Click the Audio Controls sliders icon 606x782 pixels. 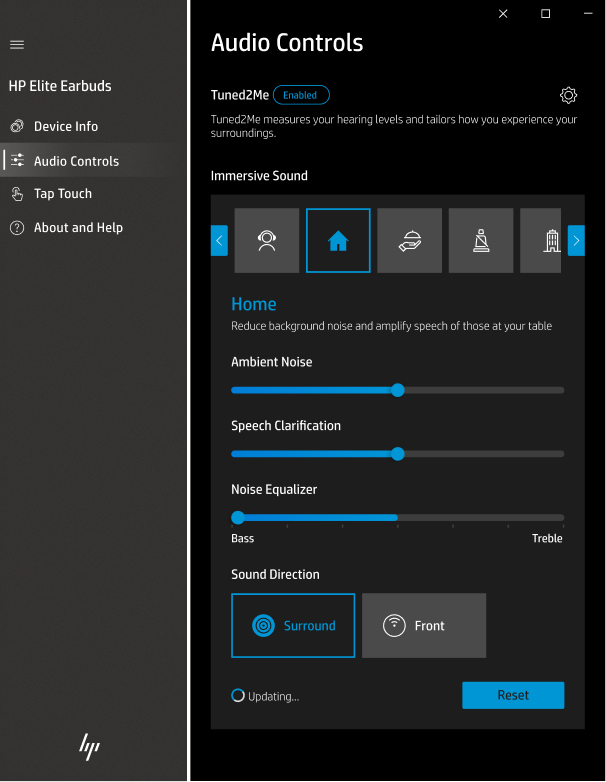pos(17,160)
